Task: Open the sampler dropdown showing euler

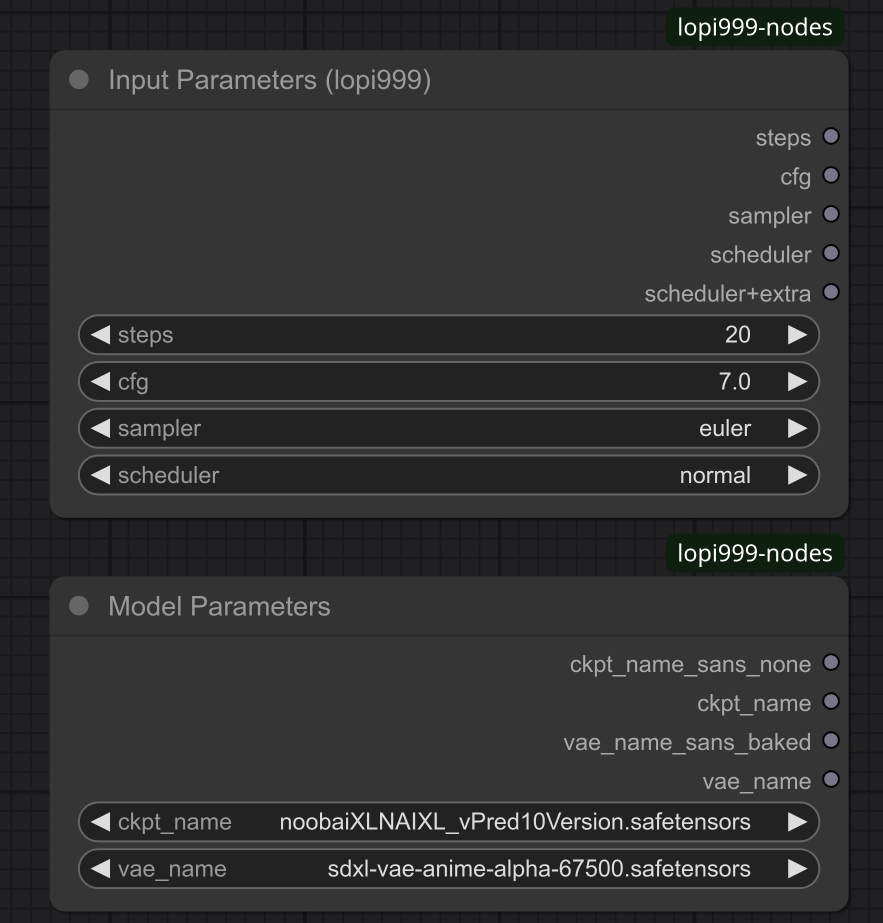Action: [450, 429]
